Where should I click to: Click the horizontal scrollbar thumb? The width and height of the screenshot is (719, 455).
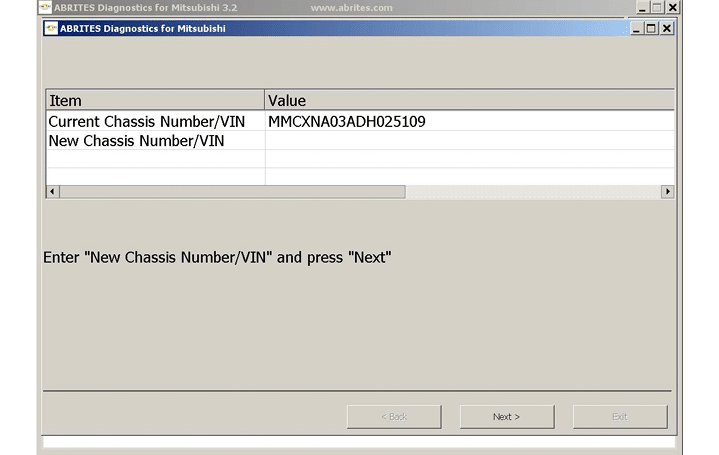click(x=232, y=191)
